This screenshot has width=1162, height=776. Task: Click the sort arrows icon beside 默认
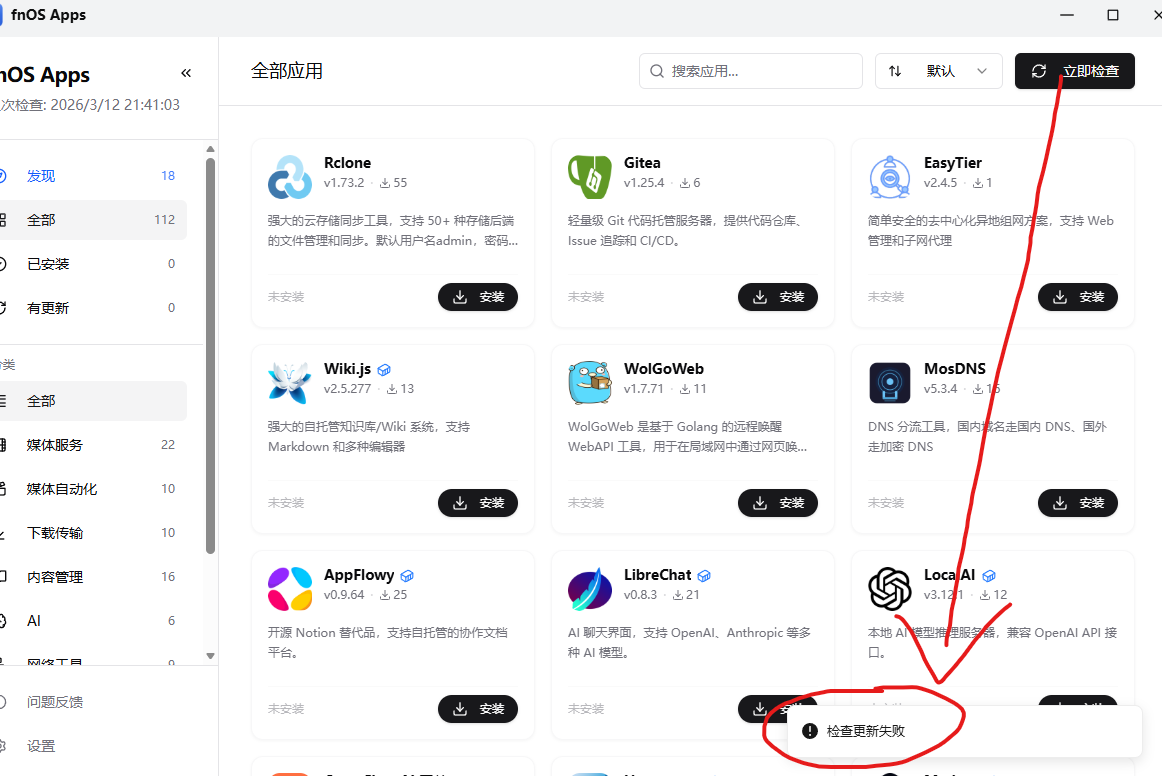point(895,71)
